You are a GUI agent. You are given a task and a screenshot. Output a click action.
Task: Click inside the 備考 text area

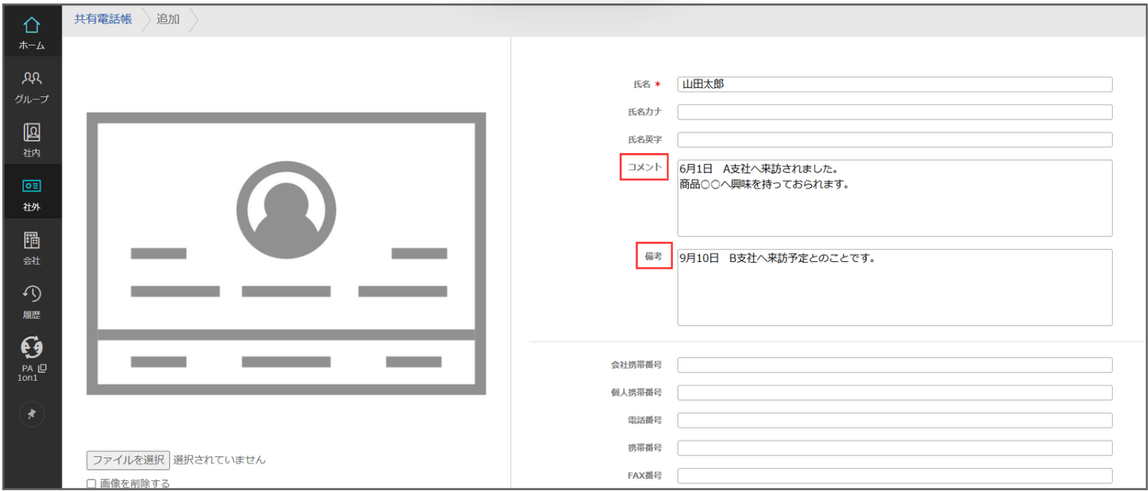(x=895, y=288)
